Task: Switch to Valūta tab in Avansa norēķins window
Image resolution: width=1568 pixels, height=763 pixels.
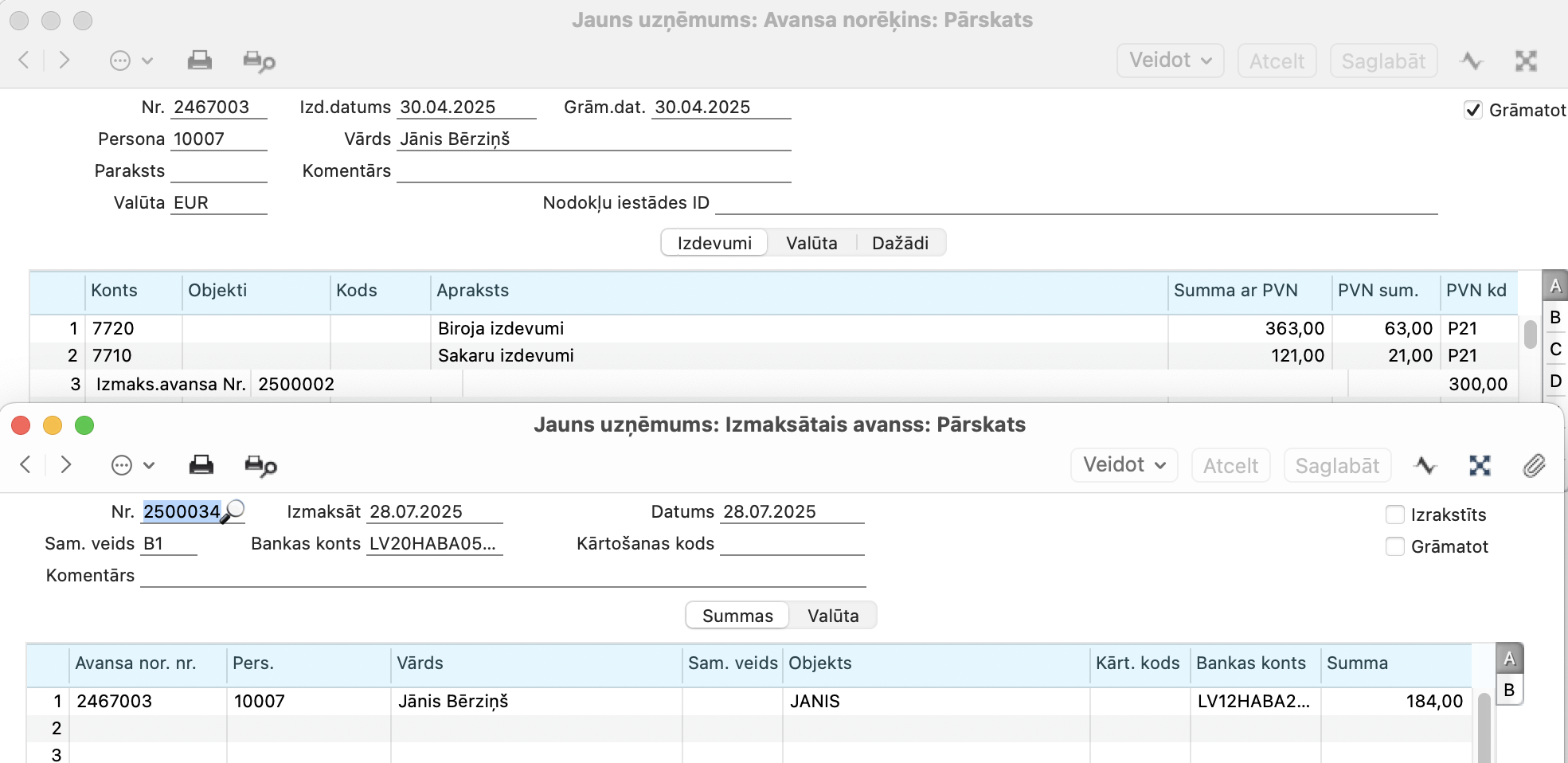Action: tap(811, 243)
